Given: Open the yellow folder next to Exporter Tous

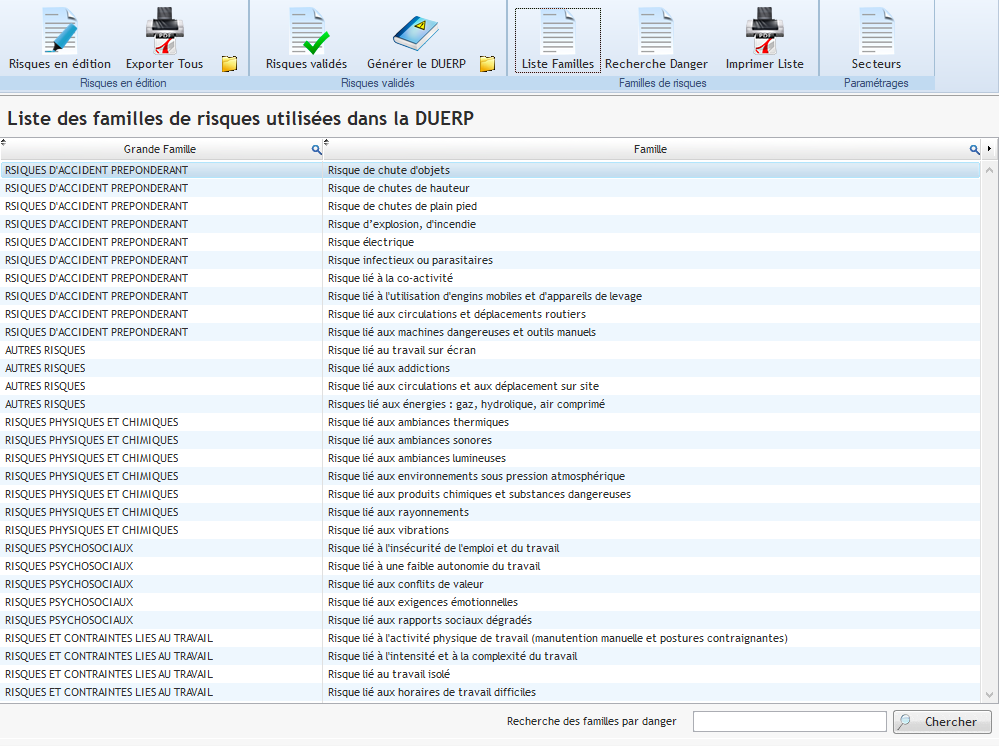Looking at the screenshot, I should 230,64.
